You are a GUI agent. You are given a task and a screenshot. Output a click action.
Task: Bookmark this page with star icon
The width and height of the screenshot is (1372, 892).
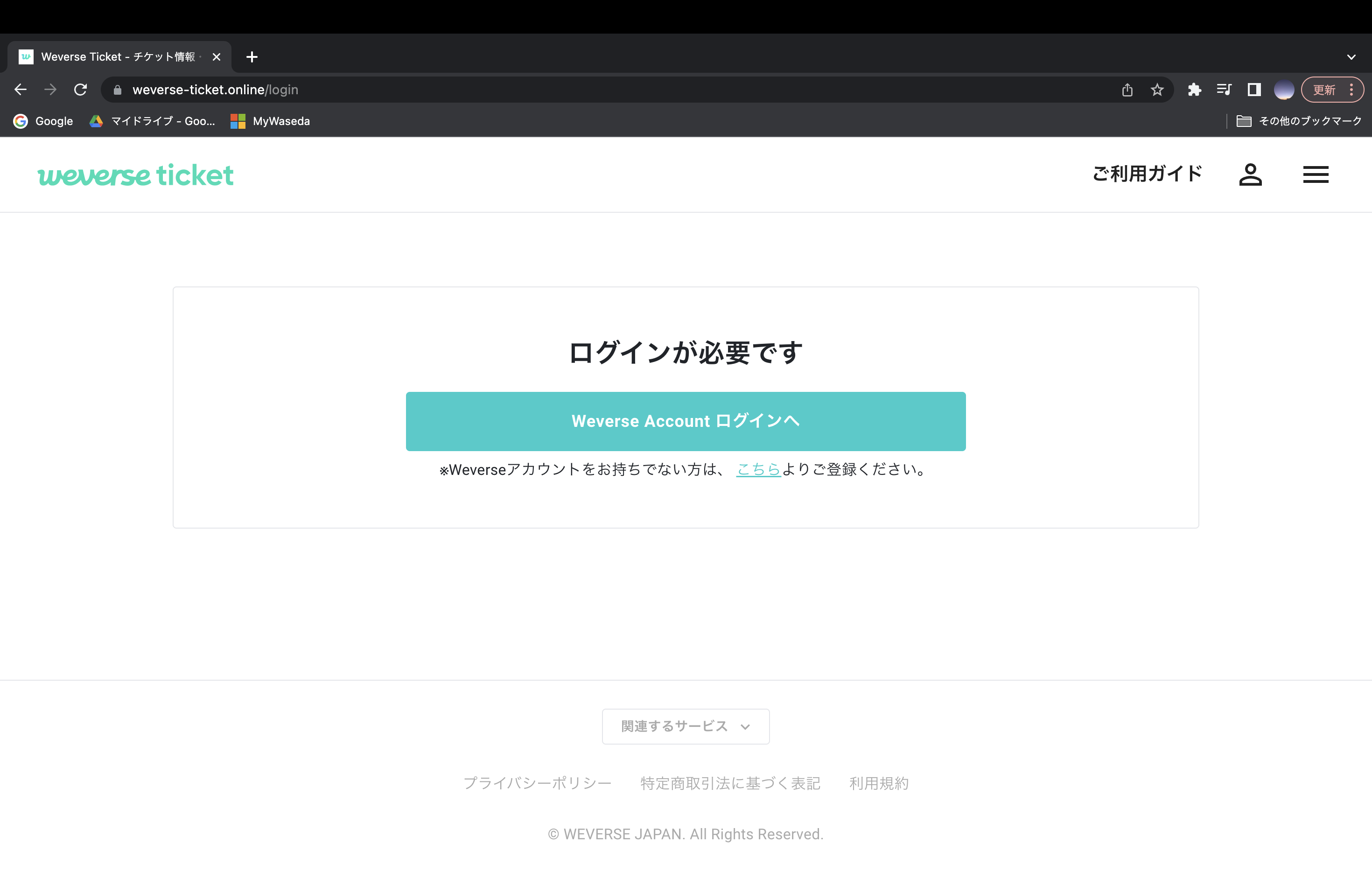[1156, 90]
